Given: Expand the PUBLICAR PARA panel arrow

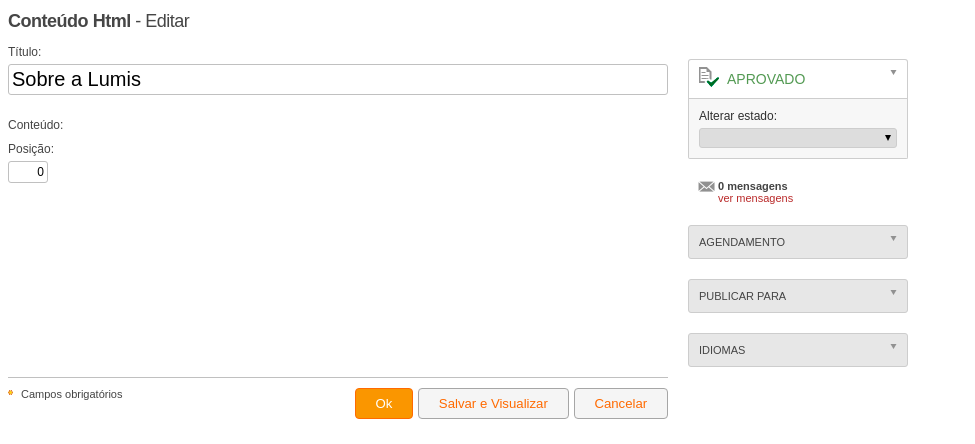Looking at the screenshot, I should pos(894,292).
